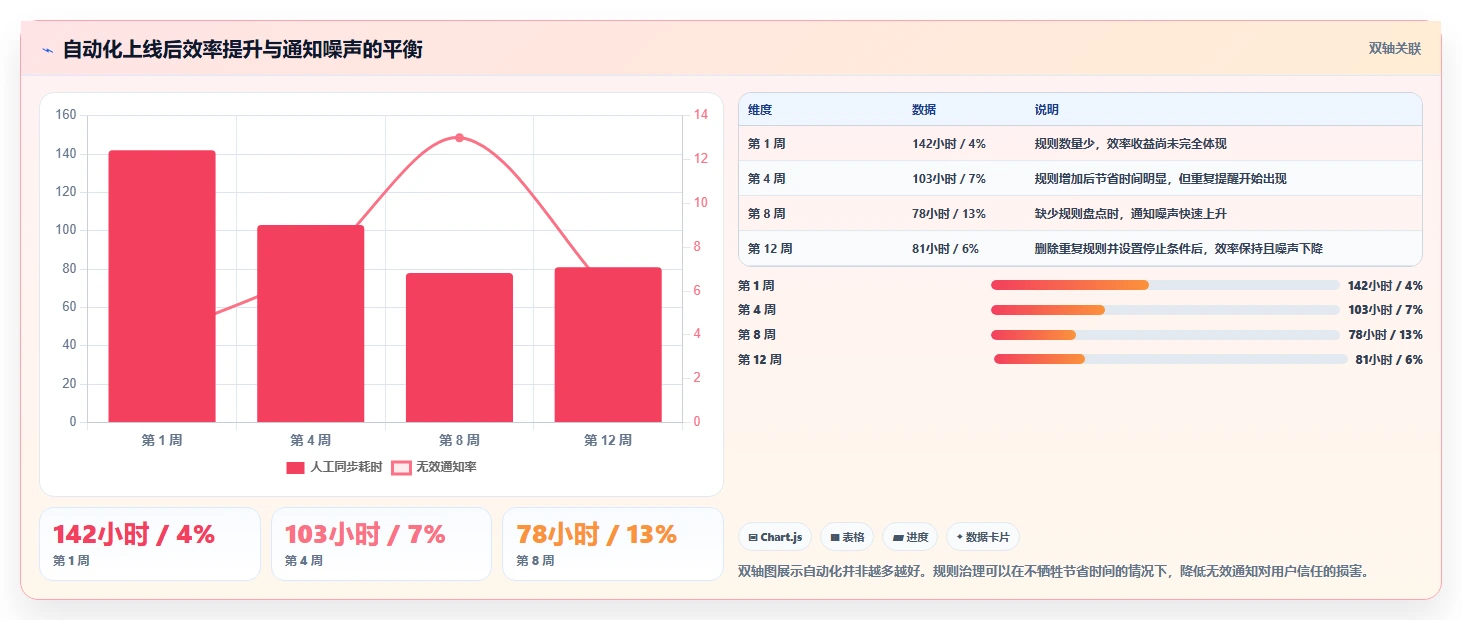Click the 第 1 周 progress bar

coord(1165,285)
